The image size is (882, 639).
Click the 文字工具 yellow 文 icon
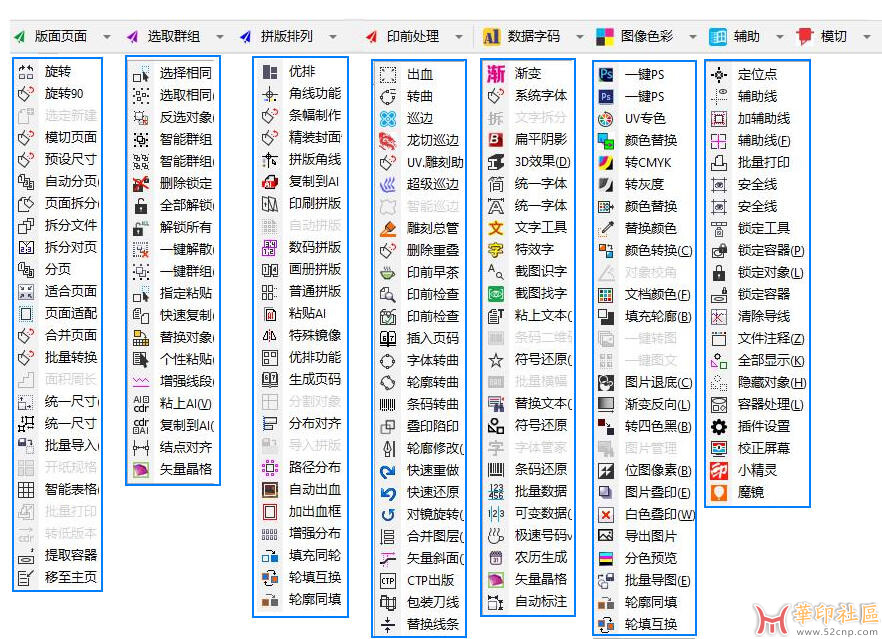coord(496,227)
